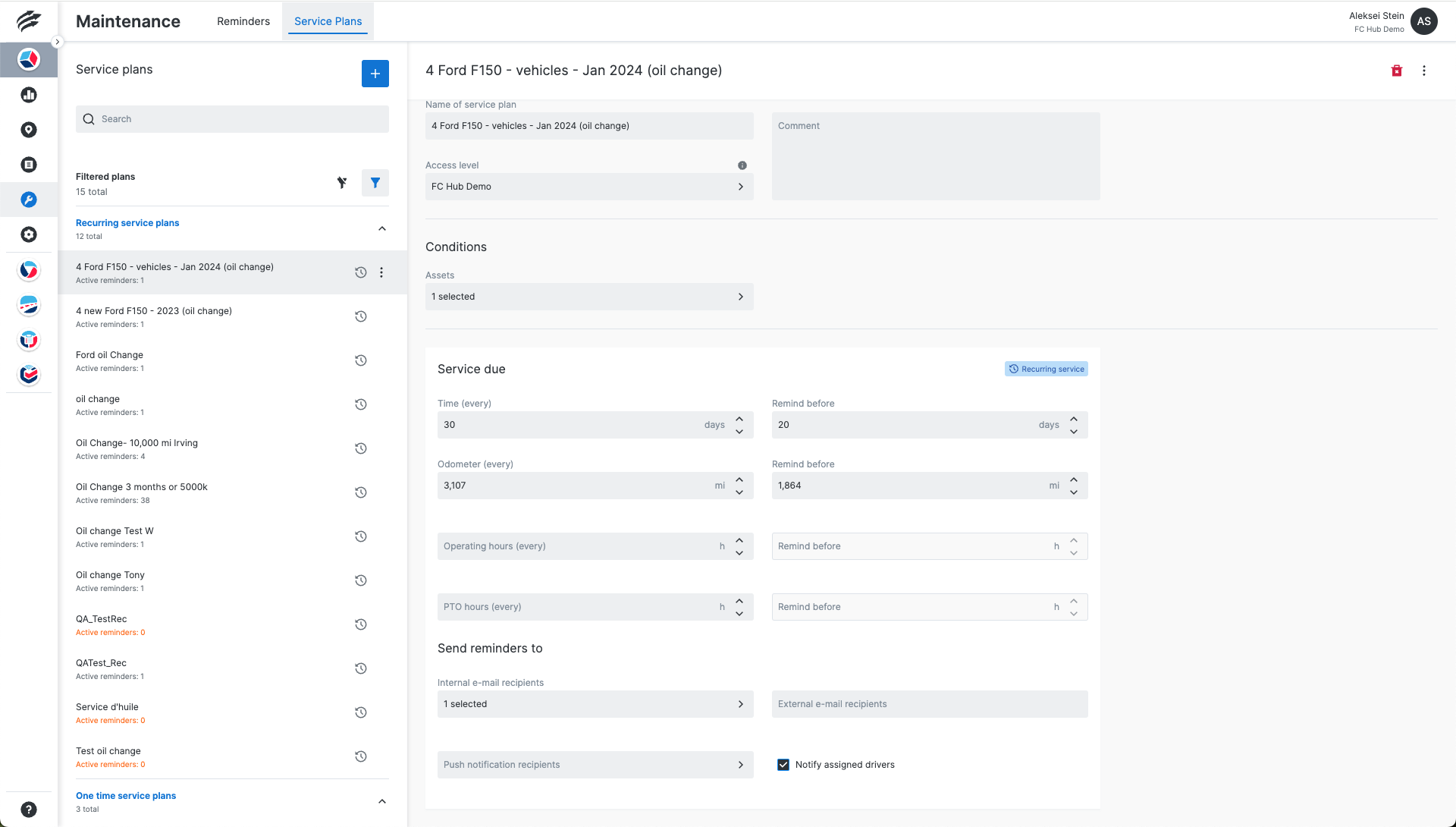Select QATest_Rec service plan
The image size is (1456, 827).
(x=232, y=669)
